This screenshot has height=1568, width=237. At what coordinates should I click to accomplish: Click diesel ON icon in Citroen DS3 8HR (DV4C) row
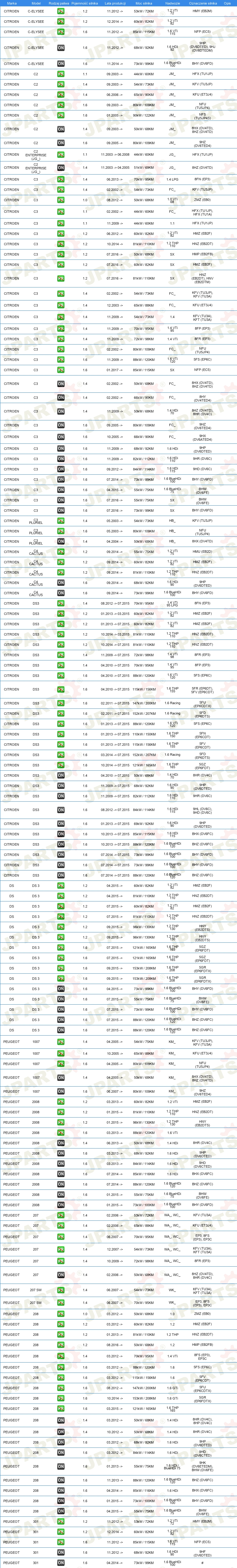[61, 776]
